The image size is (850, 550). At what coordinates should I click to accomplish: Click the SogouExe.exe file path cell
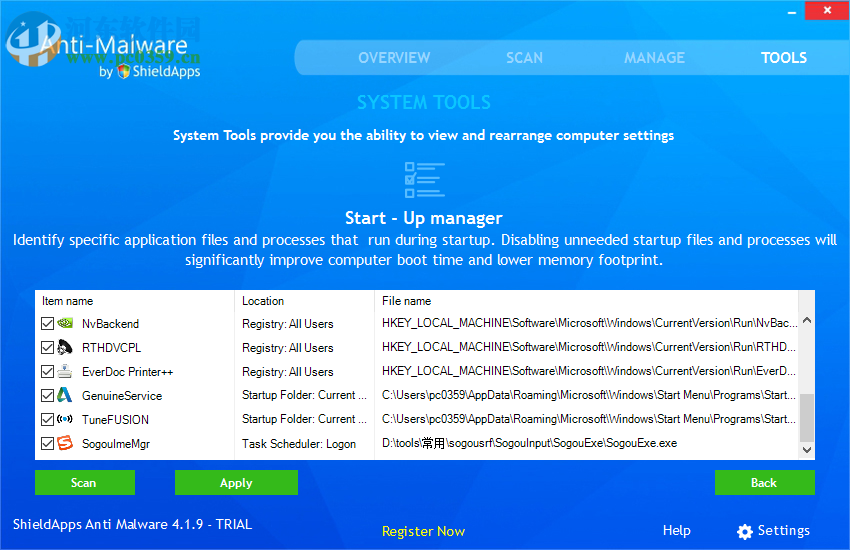point(530,443)
